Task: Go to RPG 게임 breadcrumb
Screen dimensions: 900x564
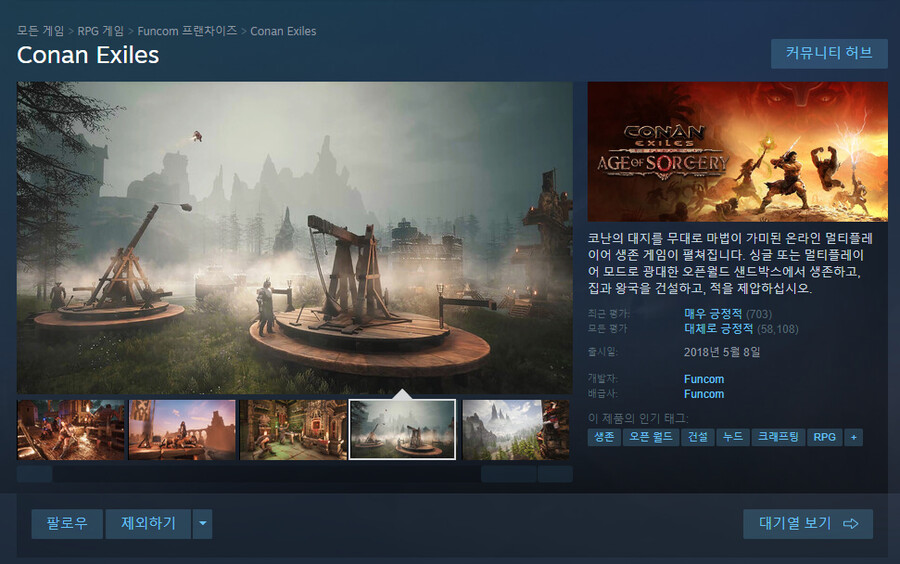Action: click(100, 31)
